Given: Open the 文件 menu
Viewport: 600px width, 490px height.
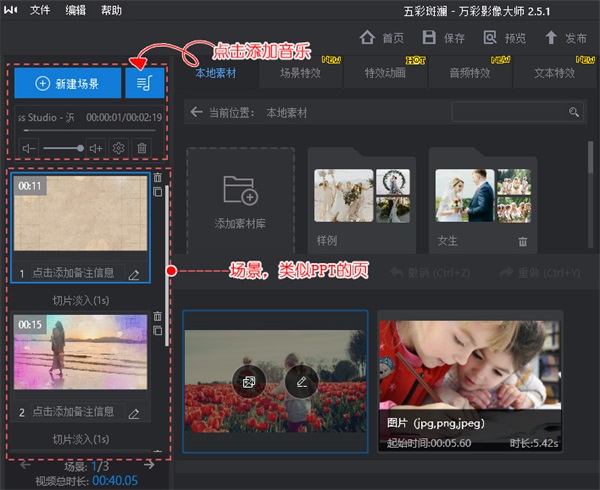Looking at the screenshot, I should [40, 9].
